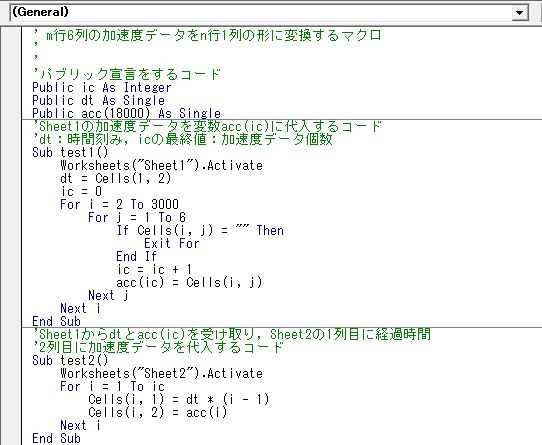542x445 pixels.
Task: Place cursor on 'Public ic As Integer' line
Action: (102, 87)
